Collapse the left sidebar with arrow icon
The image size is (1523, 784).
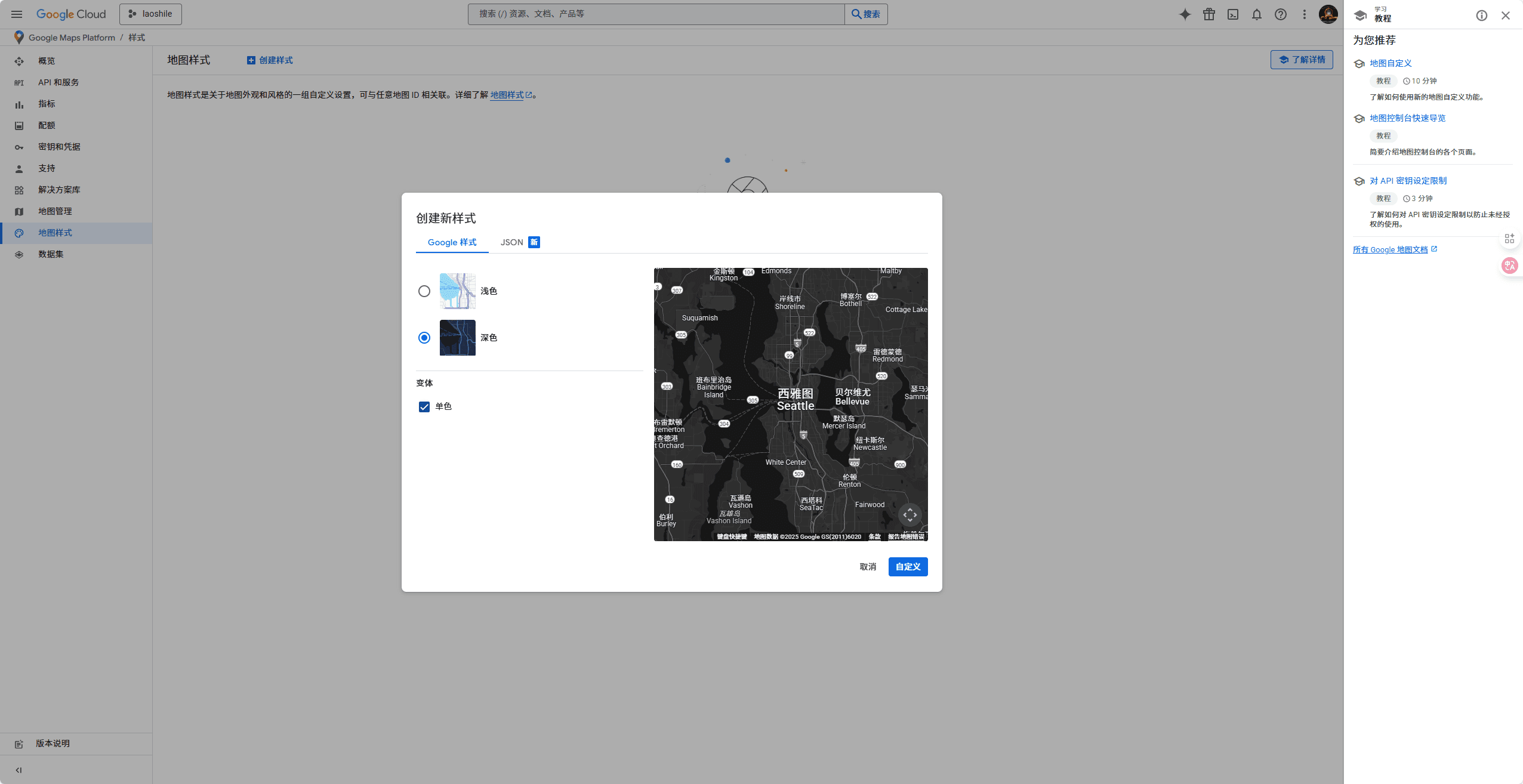click(19, 770)
